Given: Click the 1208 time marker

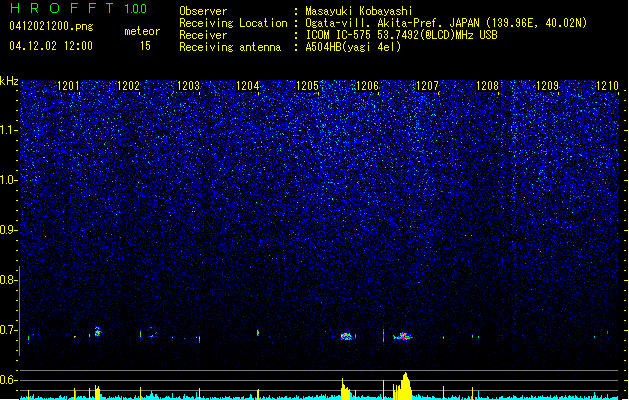Looking at the screenshot, I should pyautogui.click(x=487, y=86).
